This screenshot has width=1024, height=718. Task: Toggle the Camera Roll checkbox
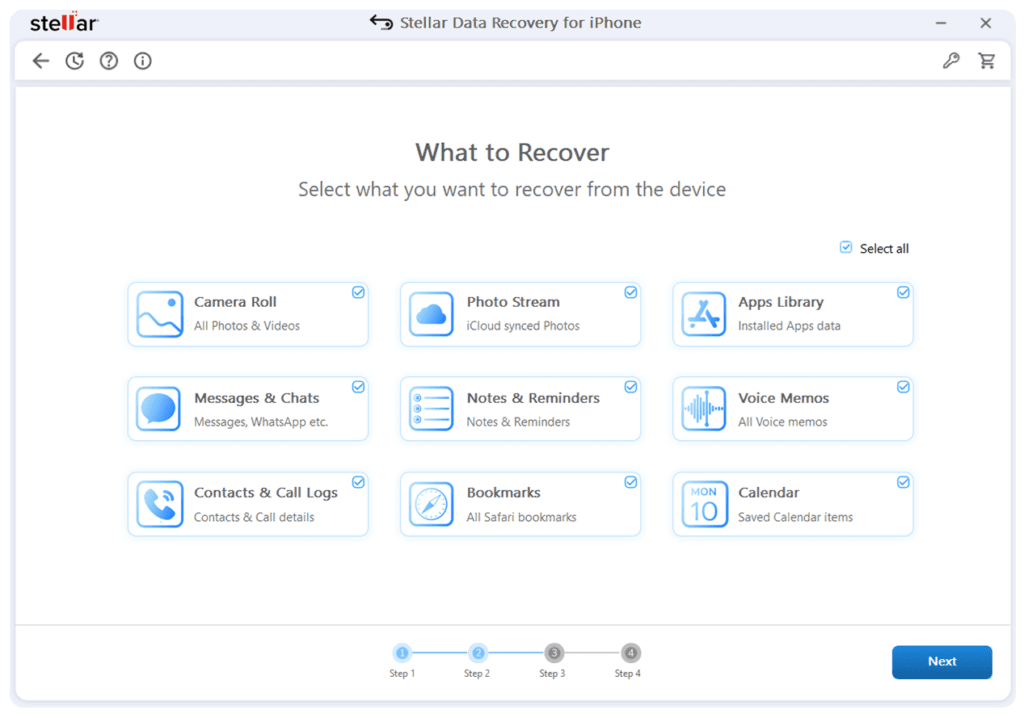[359, 292]
